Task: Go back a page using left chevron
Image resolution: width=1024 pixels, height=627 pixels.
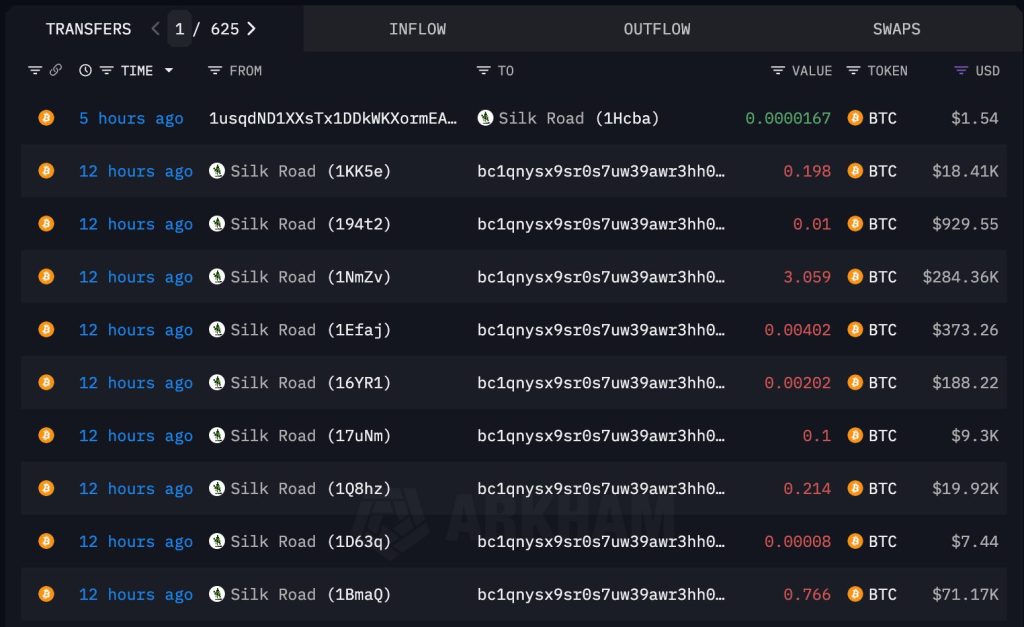Action: click(x=155, y=29)
